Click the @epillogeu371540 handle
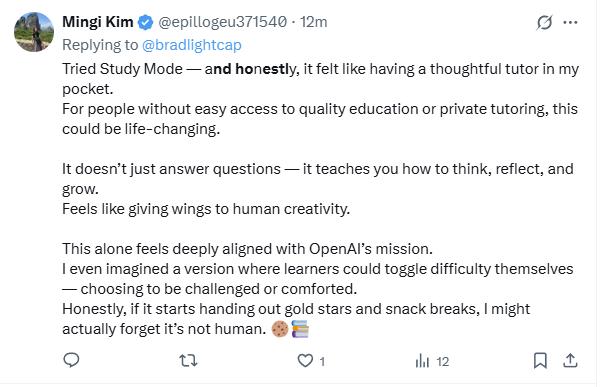 click(x=222, y=22)
